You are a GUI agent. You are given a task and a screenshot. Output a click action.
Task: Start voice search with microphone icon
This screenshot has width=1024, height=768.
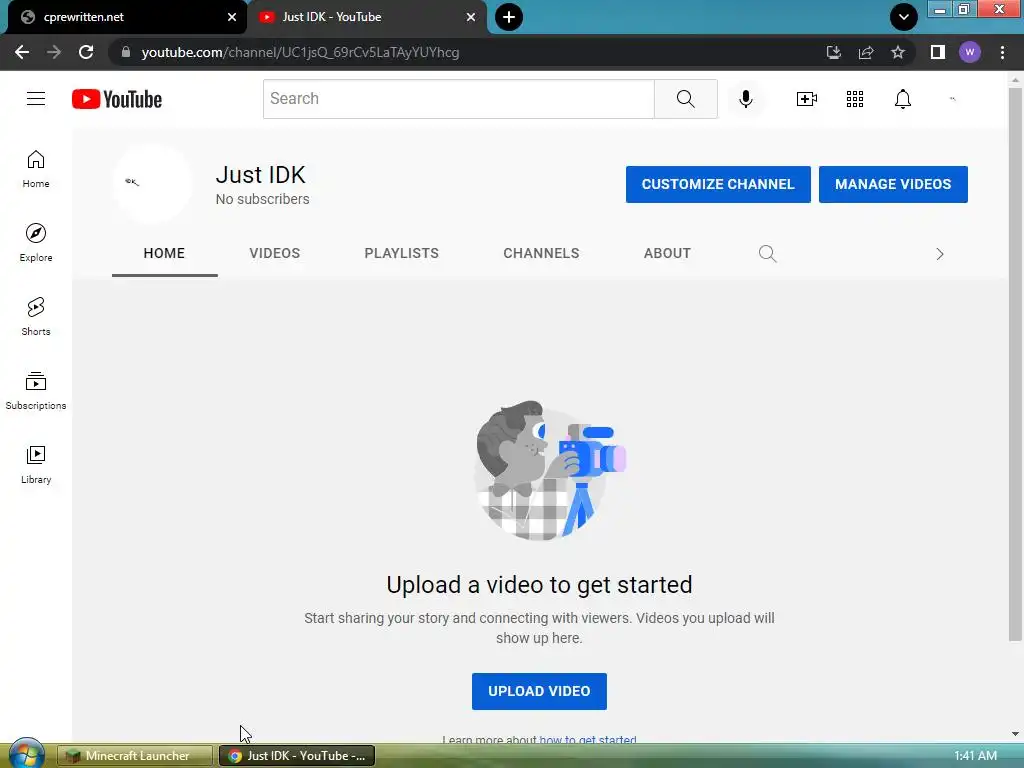[x=746, y=99]
